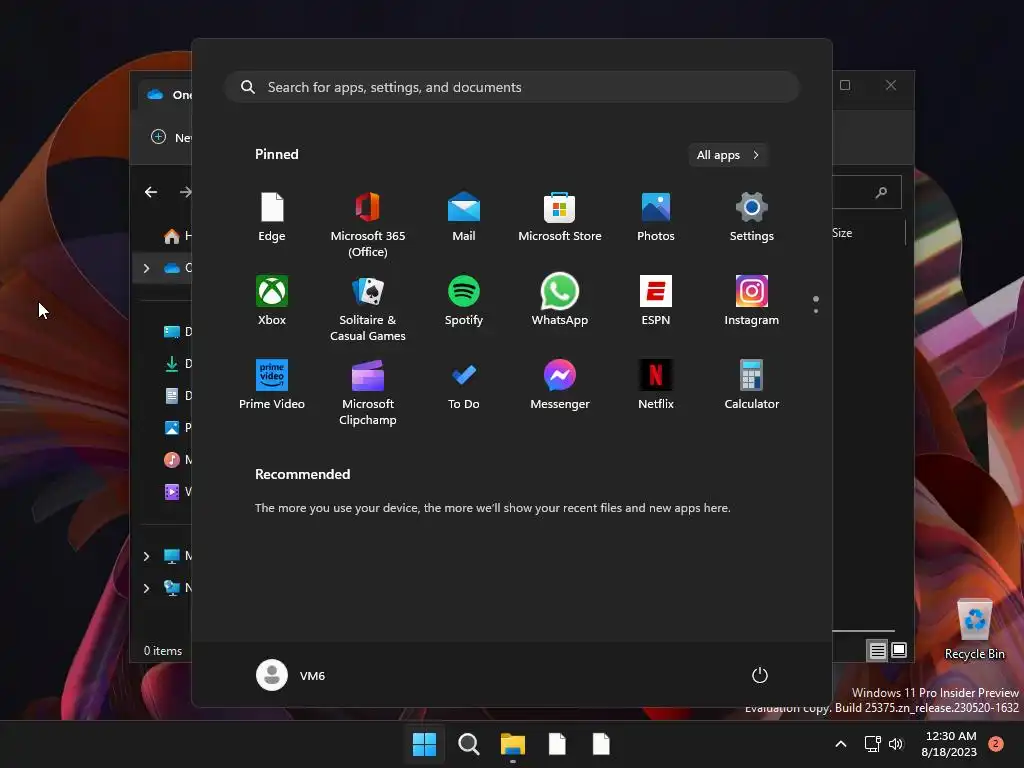The width and height of the screenshot is (1024, 768).
Task: Open the Edge pinned app
Action: 272,217
